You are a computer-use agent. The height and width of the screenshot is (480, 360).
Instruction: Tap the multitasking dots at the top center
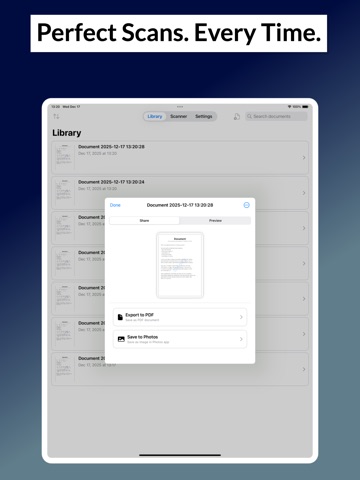180,107
